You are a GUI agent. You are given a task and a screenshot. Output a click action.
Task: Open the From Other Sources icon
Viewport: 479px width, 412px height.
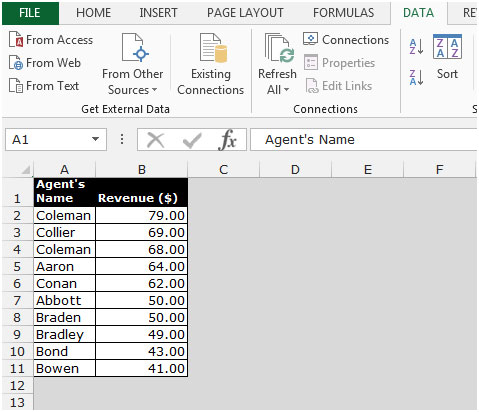135,48
